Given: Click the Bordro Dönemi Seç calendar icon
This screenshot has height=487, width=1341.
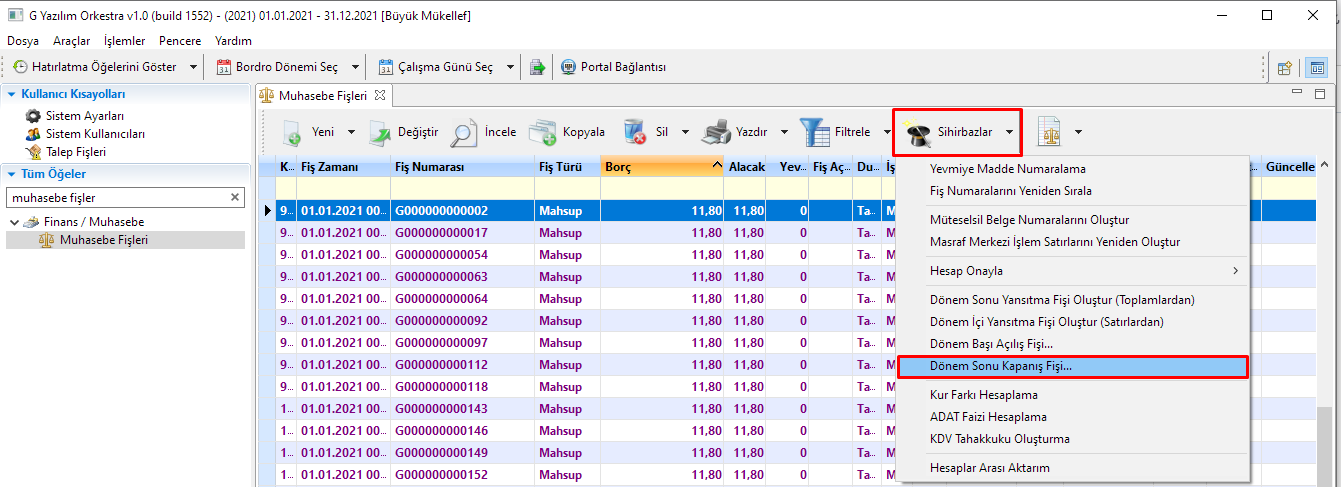Looking at the screenshot, I should point(224,67).
